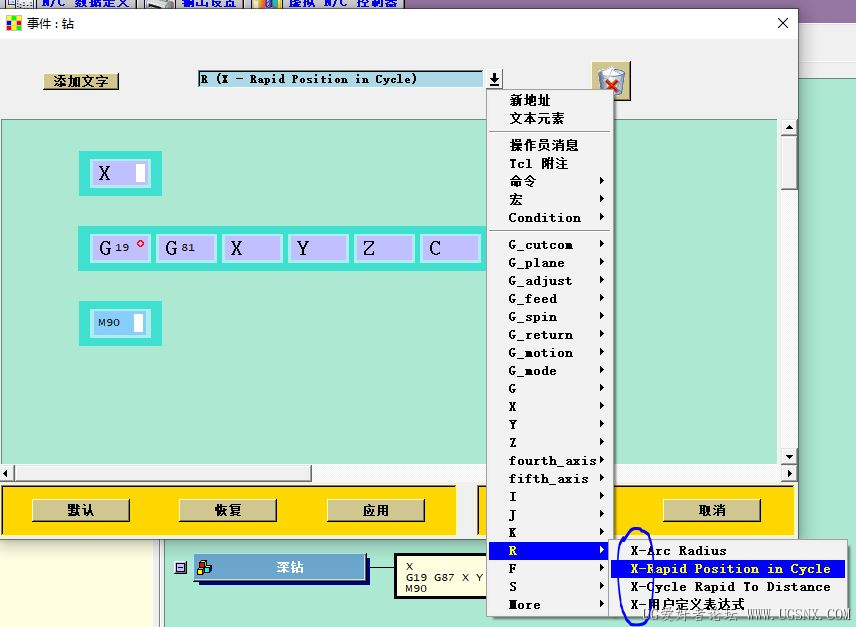Select the single X block in first row
The image size is (856, 627).
point(120,174)
